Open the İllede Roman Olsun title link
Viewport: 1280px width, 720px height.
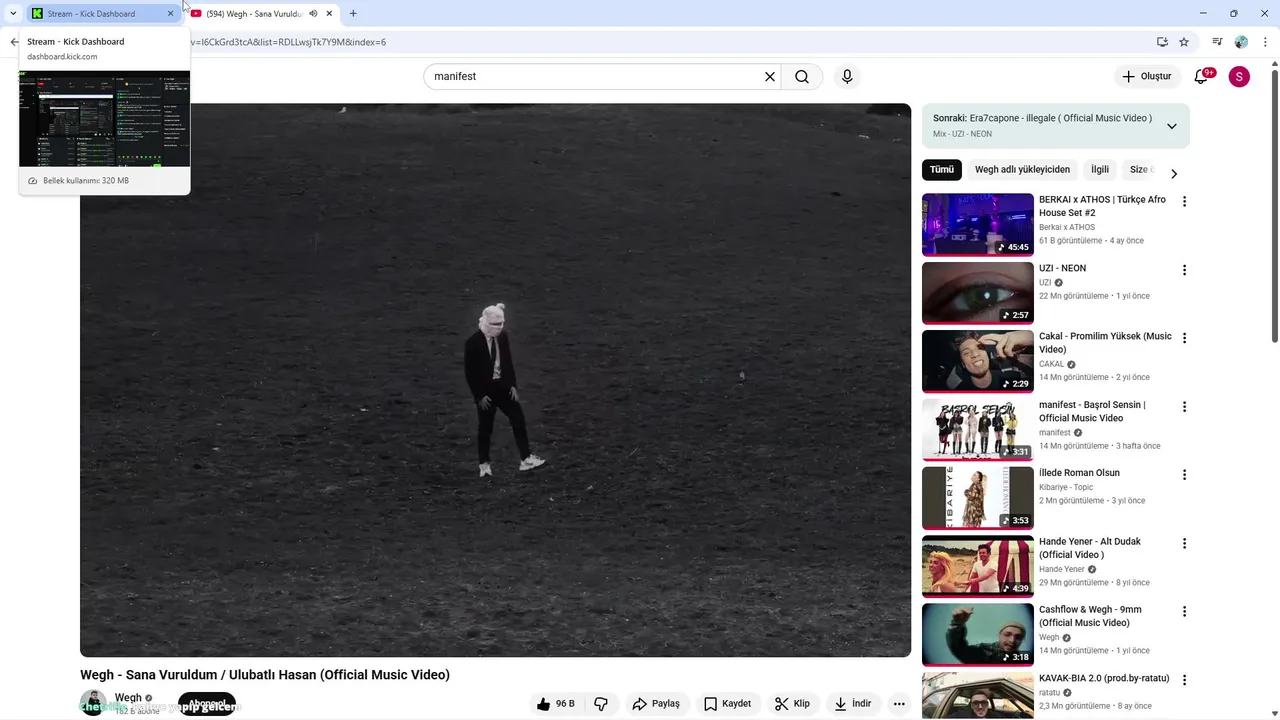pyautogui.click(x=1079, y=473)
